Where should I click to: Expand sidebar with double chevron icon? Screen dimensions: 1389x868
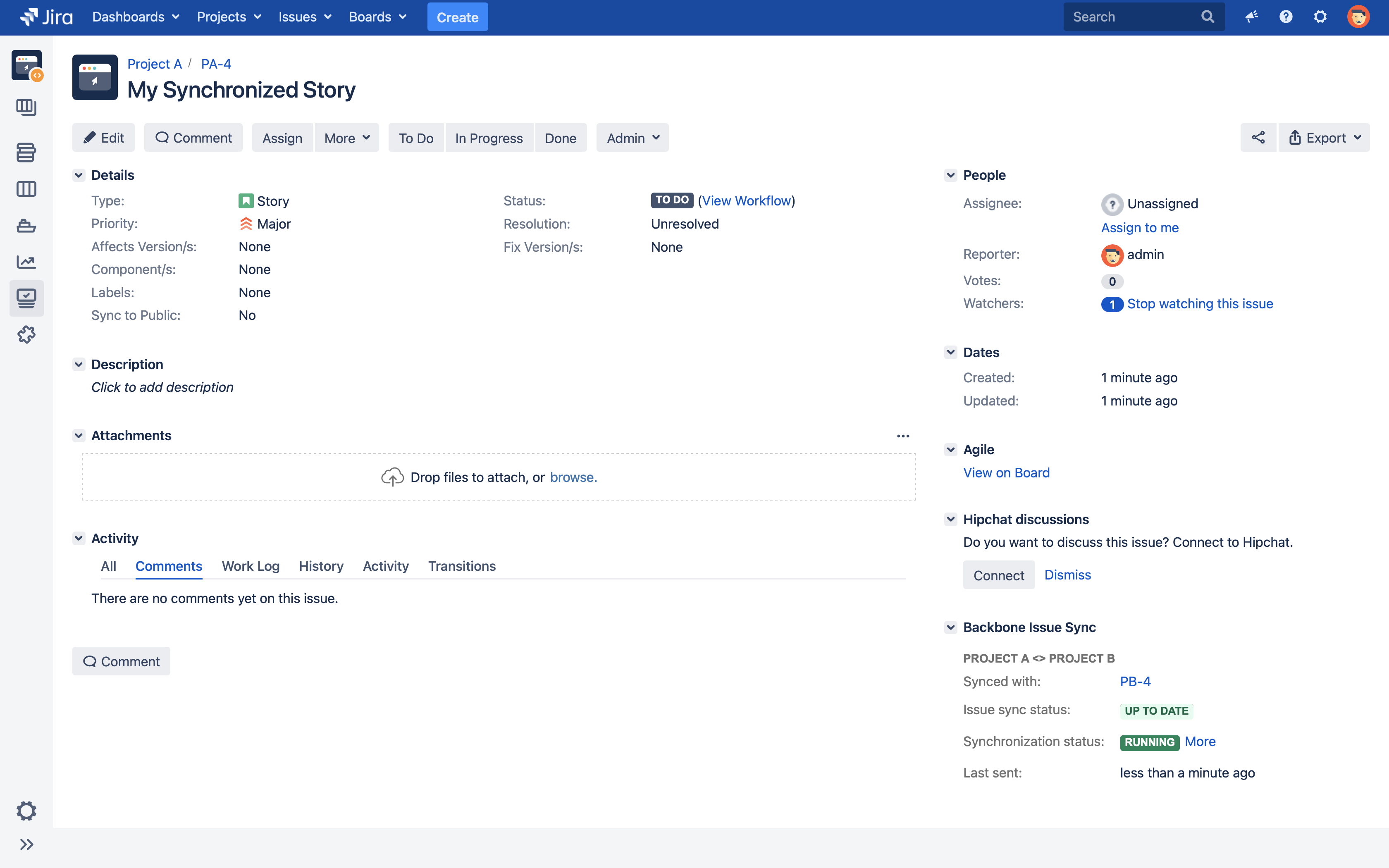pos(26,844)
